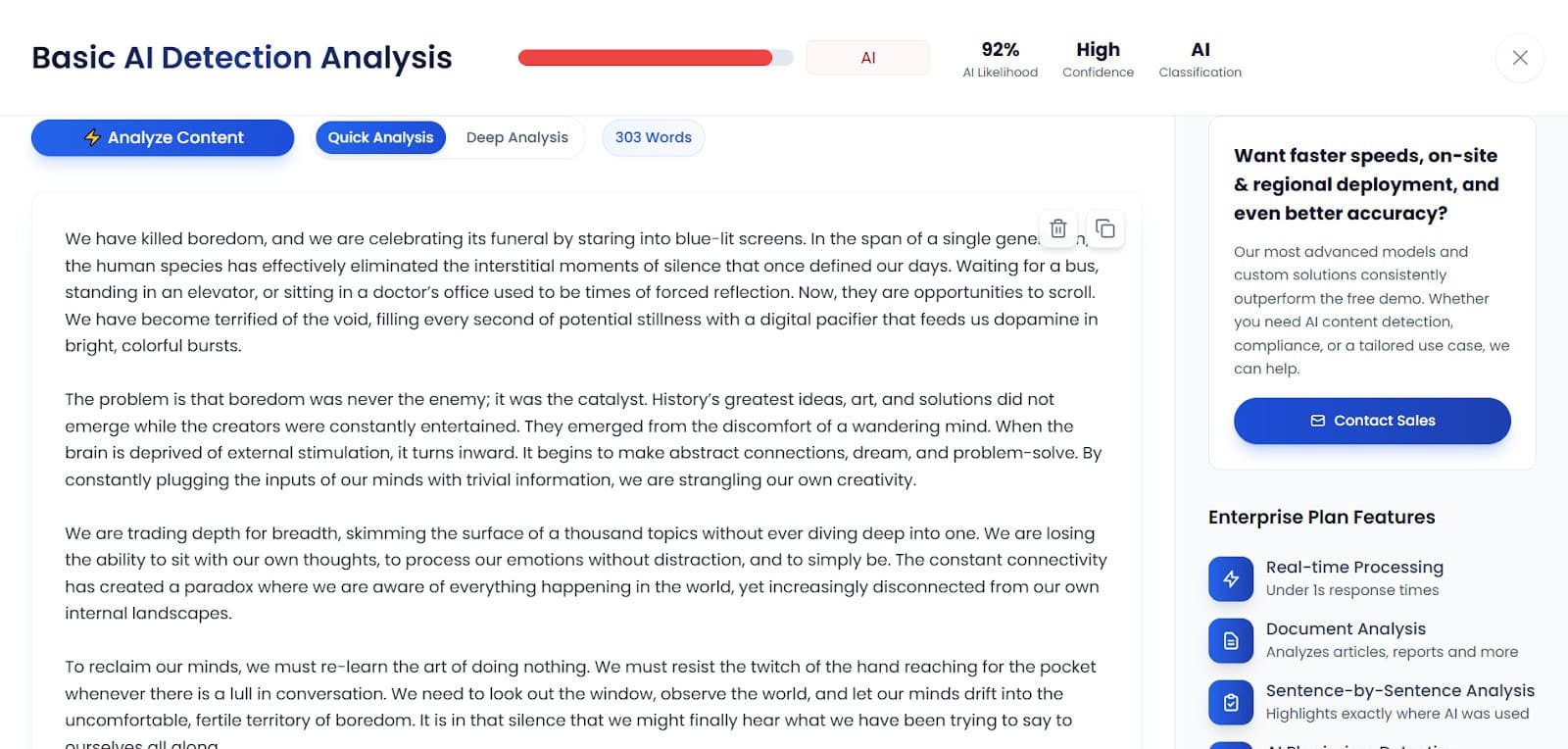Image resolution: width=1568 pixels, height=749 pixels.
Task: Click the Real-time Processing lightning icon
Action: pos(1231,578)
